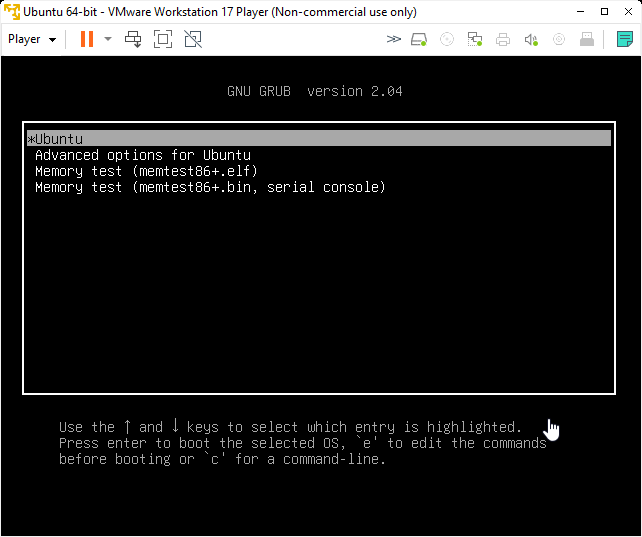
Task: Select the Ubuntu boot entry
Action: pos(319,139)
